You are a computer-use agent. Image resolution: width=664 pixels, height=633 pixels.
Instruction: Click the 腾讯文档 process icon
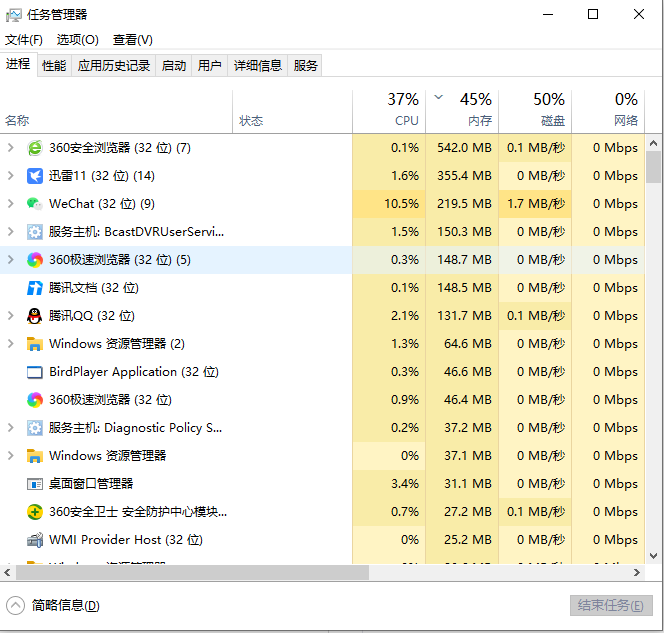pos(35,288)
